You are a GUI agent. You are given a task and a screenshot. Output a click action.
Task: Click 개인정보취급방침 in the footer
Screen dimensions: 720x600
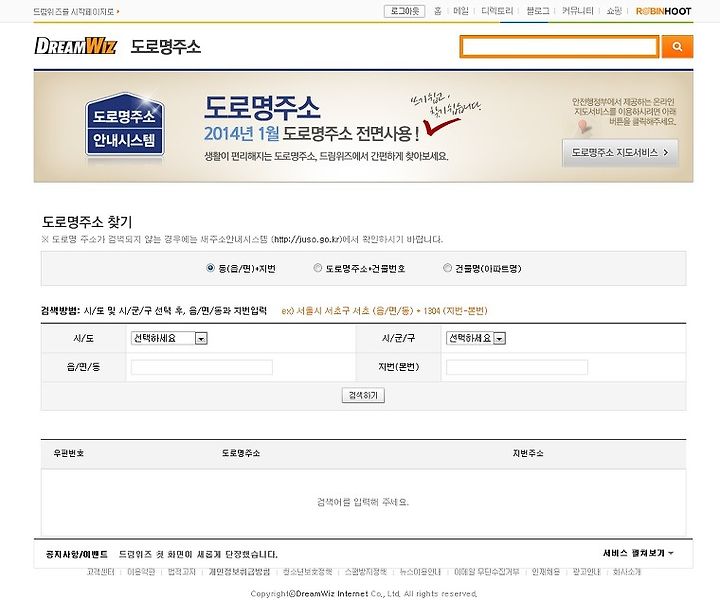point(239,572)
